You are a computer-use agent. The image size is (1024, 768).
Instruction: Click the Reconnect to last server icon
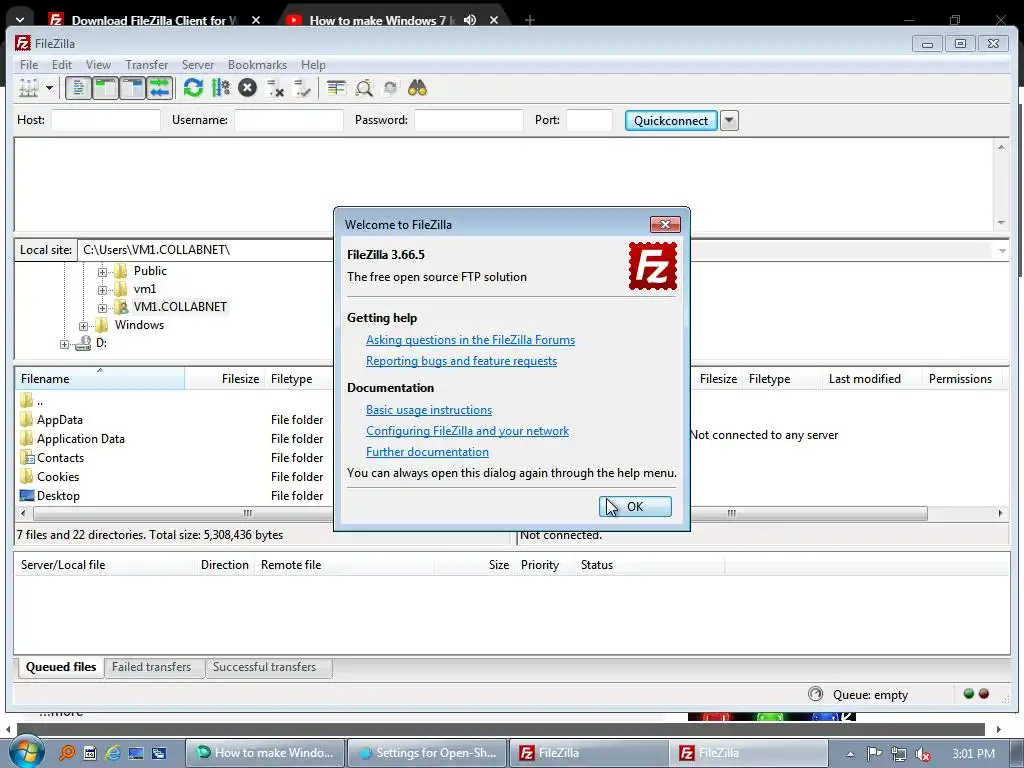(x=302, y=88)
